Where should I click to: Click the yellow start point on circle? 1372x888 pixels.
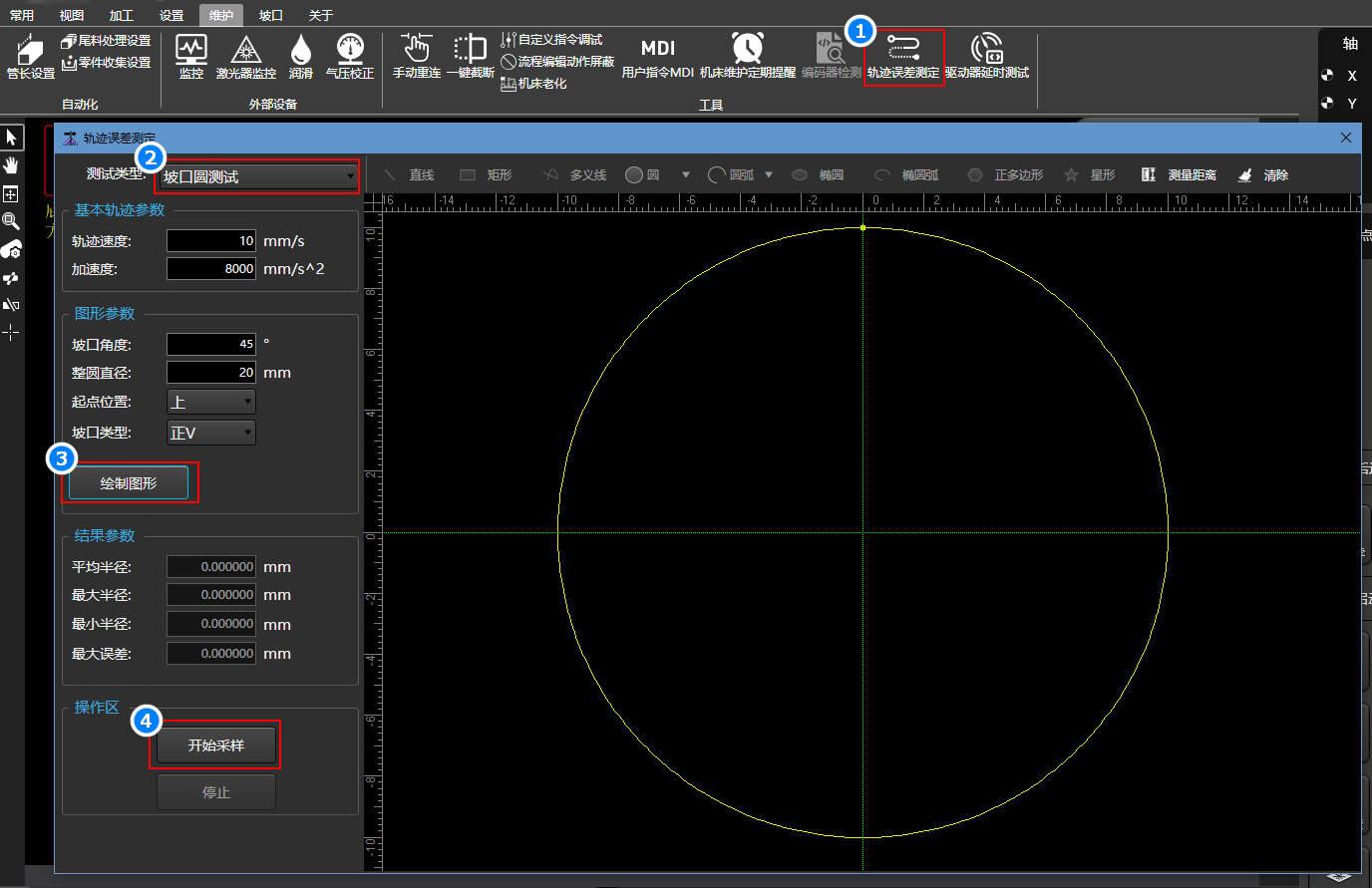[x=862, y=228]
